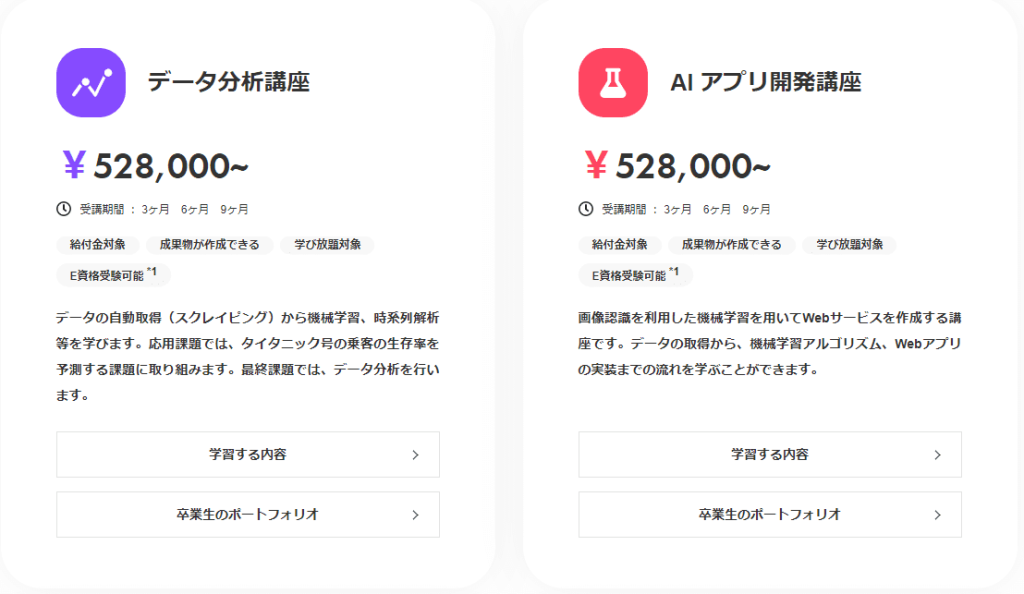Click the clock icon in データ分析講座 card
Viewport: 1024px width, 594px height.
click(x=63, y=209)
